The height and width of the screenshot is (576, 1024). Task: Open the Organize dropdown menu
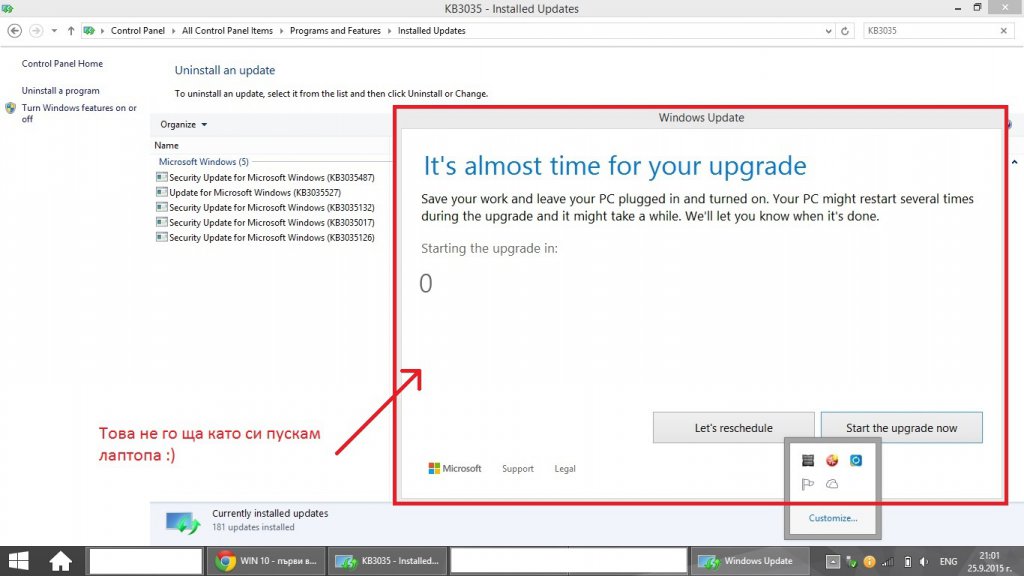(184, 124)
